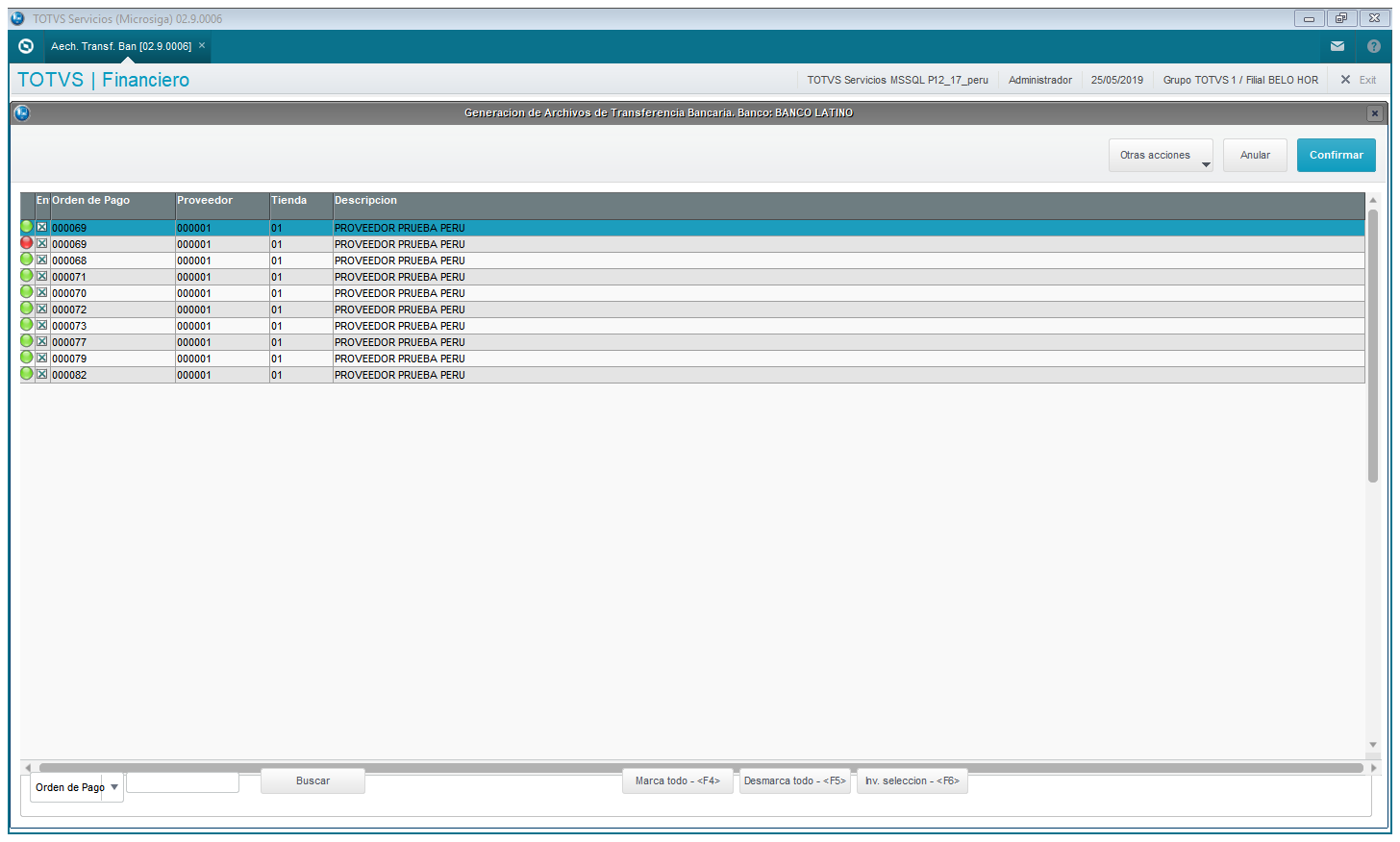Click green status icon for order 000077
1400x842 pixels.
click(27, 341)
